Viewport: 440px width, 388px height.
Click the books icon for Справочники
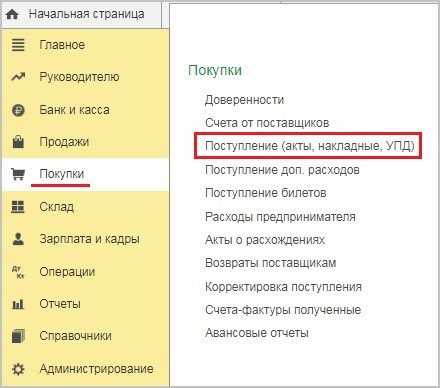click(18, 336)
